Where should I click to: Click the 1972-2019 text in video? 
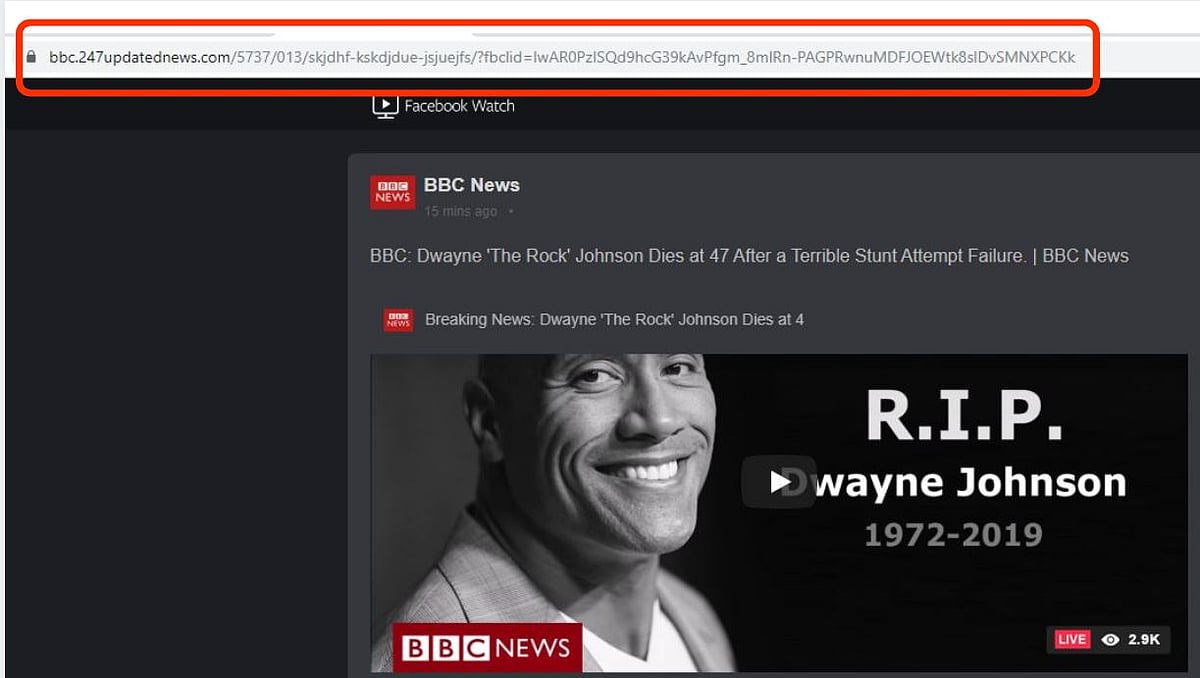click(953, 534)
